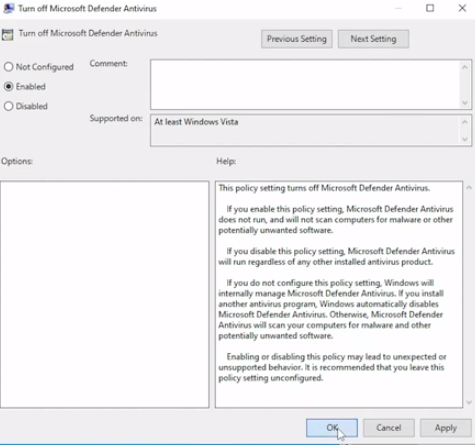Close the Turn off Defender Antivirus dialog

[462, 8]
